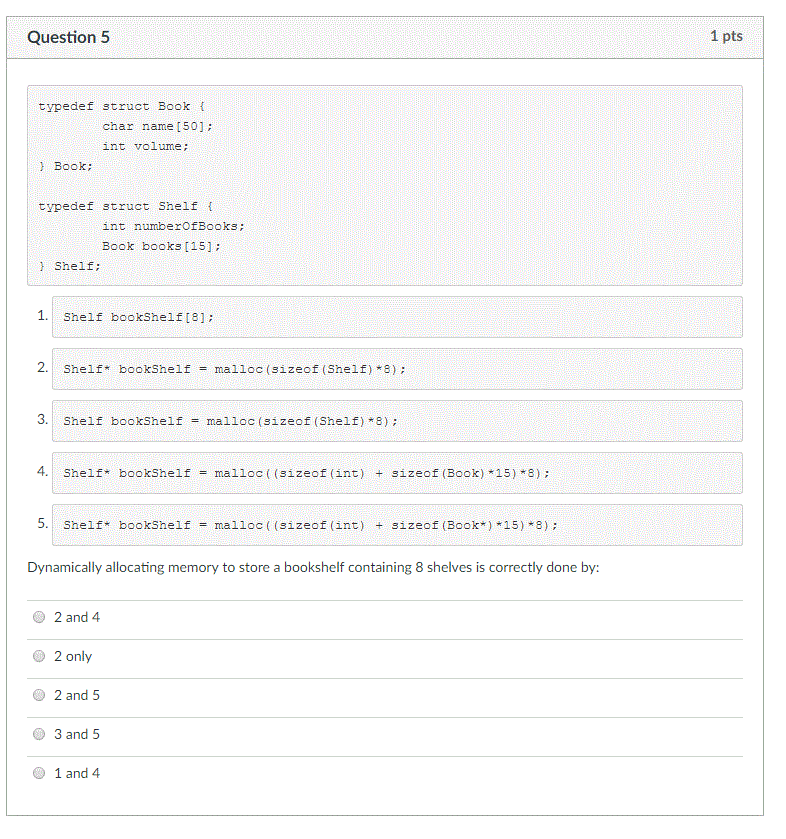Click the Question 5 heading
Image resolution: width=786 pixels, height=839 pixels.
point(68,37)
